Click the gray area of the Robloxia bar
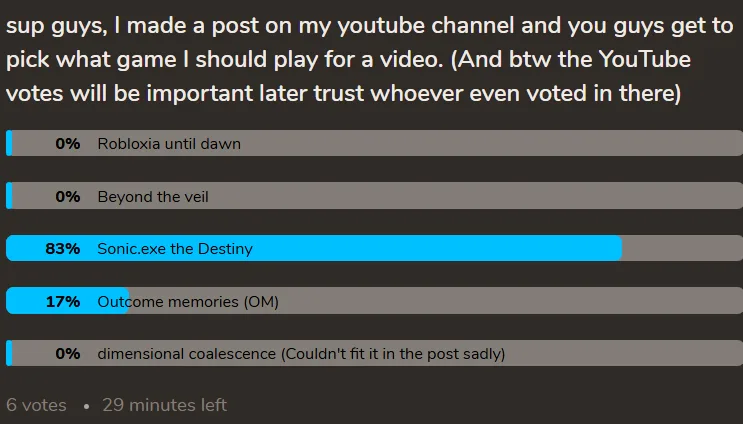This screenshot has height=424, width=743. point(500,144)
